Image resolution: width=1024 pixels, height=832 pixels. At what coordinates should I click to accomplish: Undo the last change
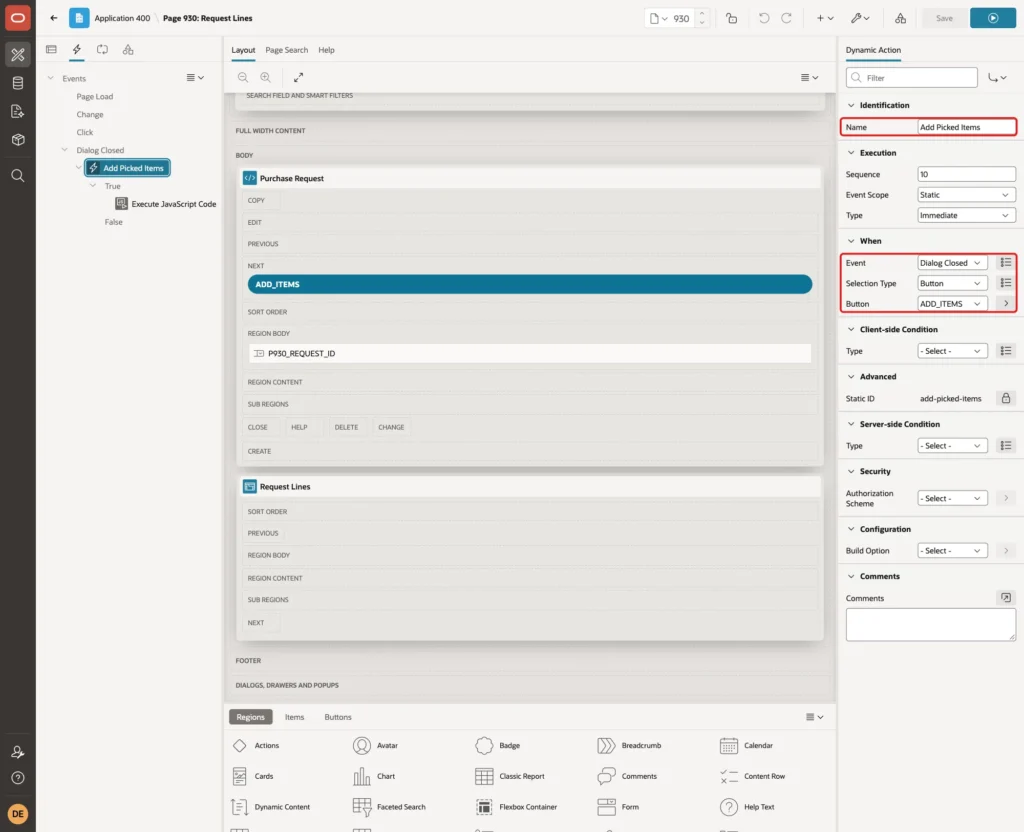763,18
